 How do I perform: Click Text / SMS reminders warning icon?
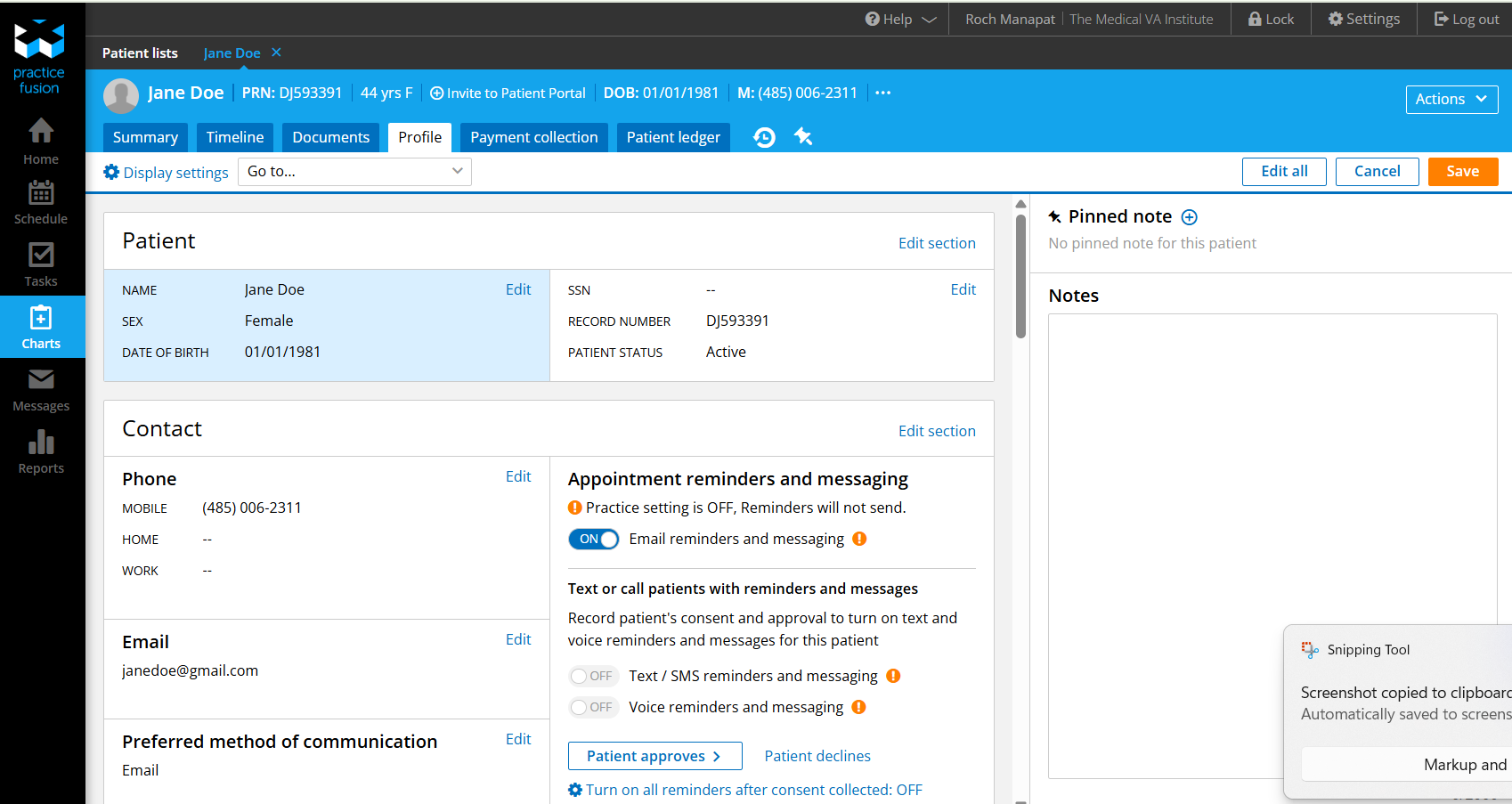click(893, 676)
